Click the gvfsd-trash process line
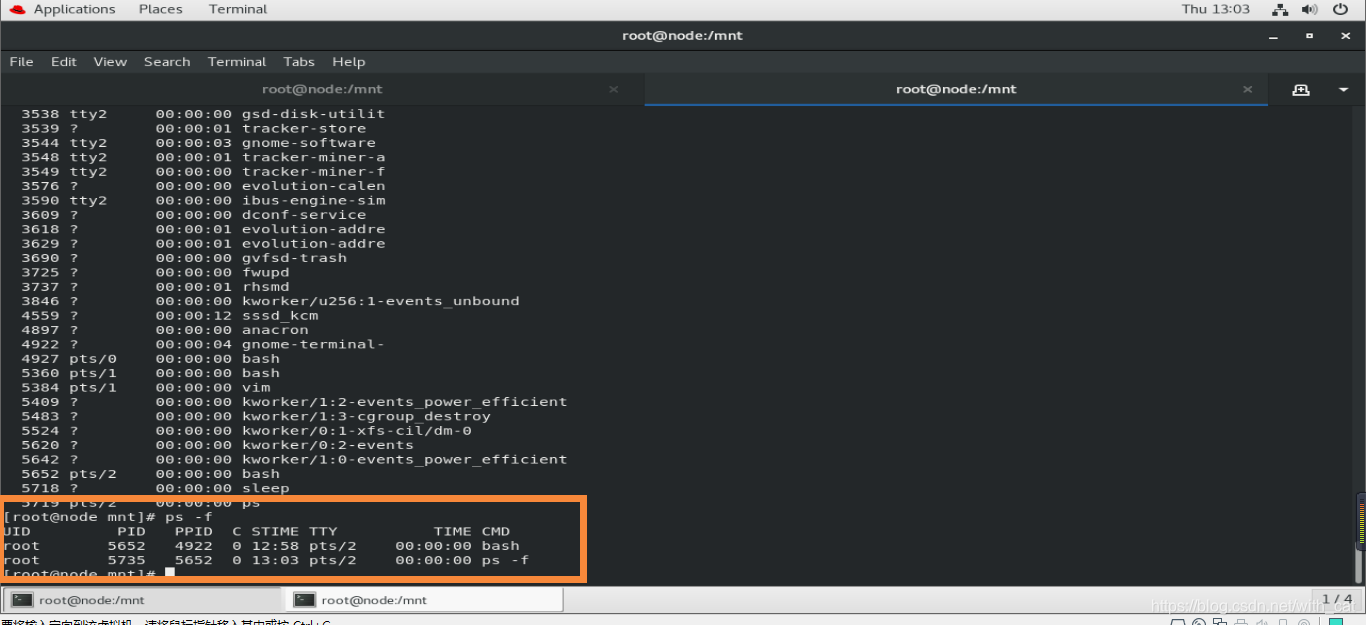1366x625 pixels. pyautogui.click(x=184, y=258)
